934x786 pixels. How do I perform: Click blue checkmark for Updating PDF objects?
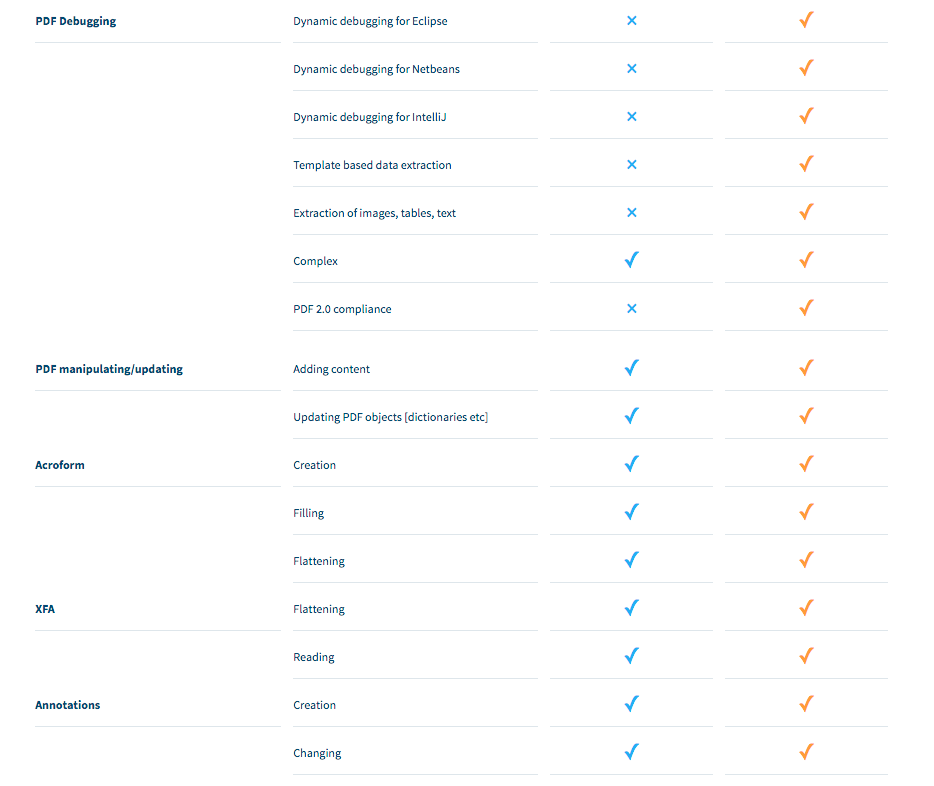tap(631, 416)
